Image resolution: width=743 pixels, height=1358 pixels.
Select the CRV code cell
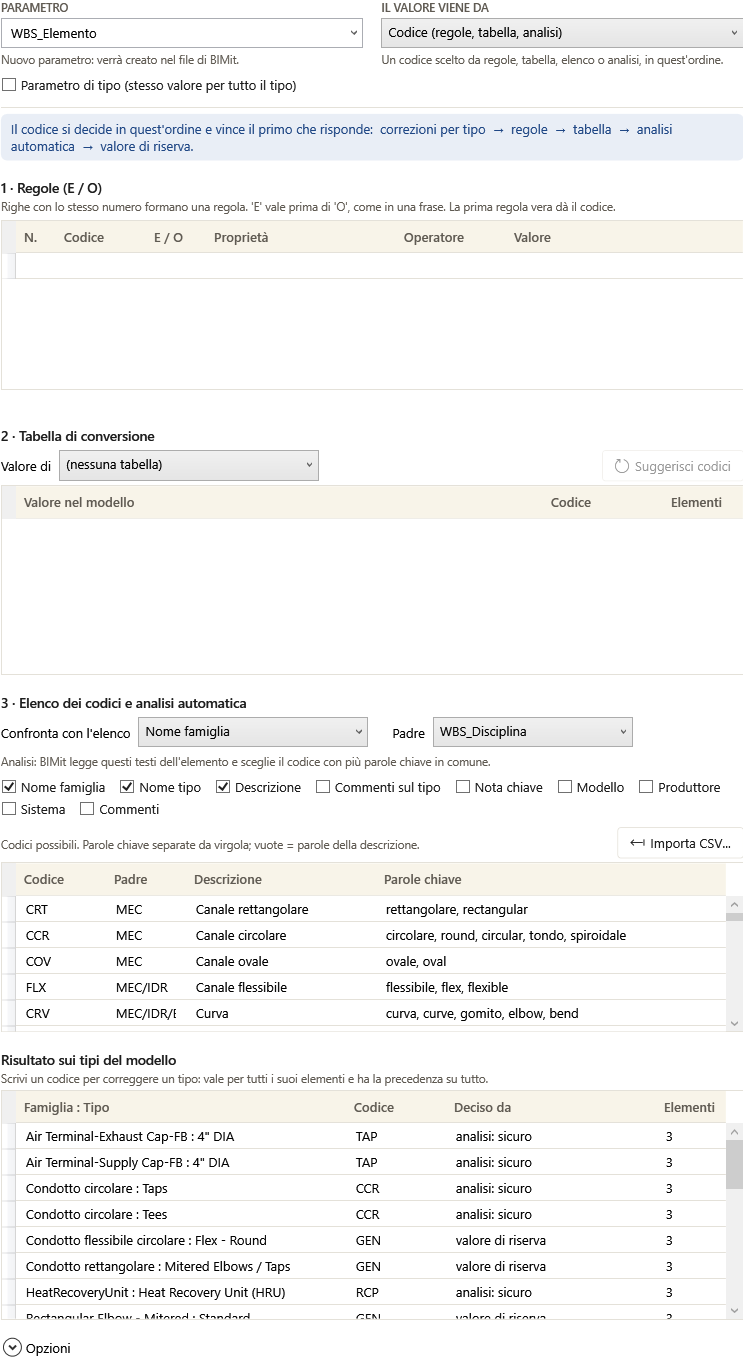61,1014
